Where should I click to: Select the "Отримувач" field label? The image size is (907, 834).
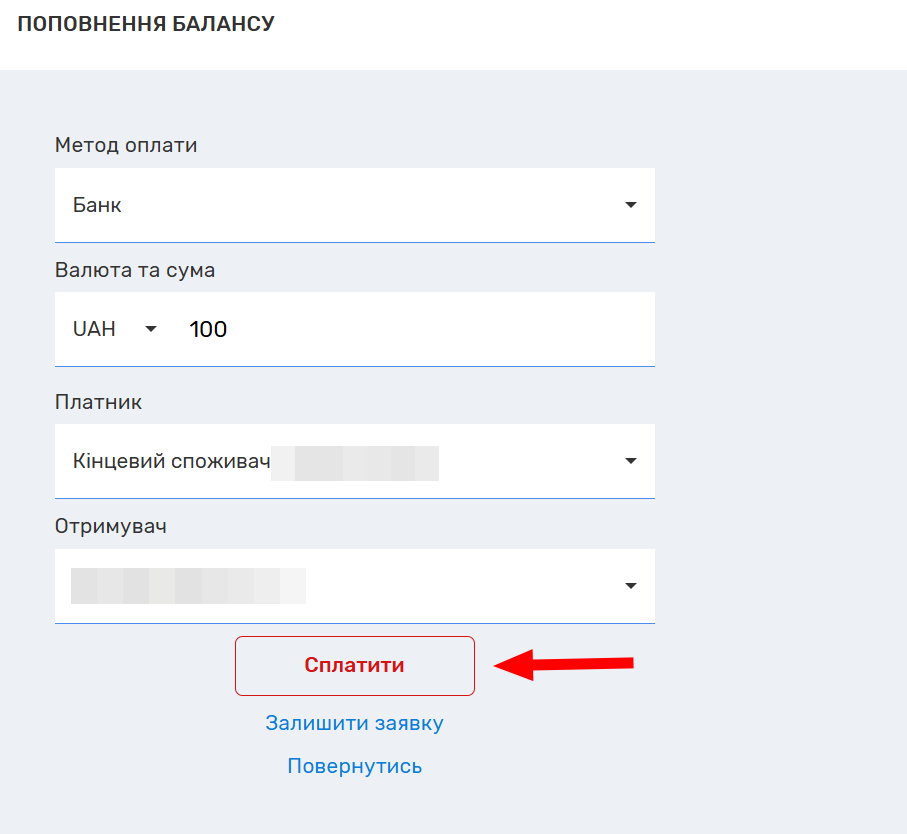click(x=111, y=526)
